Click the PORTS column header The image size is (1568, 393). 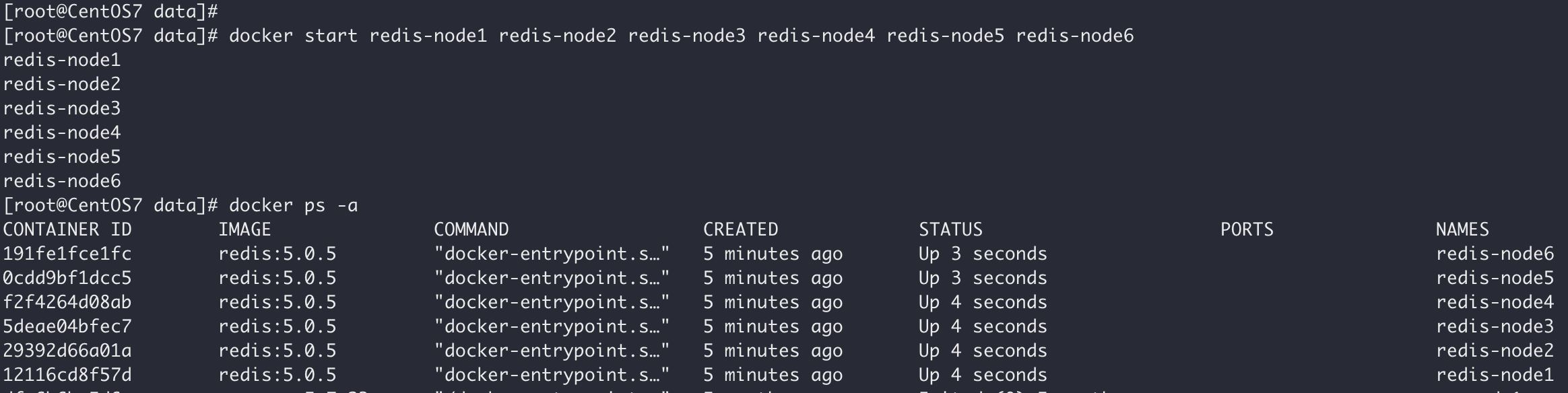click(1247, 229)
